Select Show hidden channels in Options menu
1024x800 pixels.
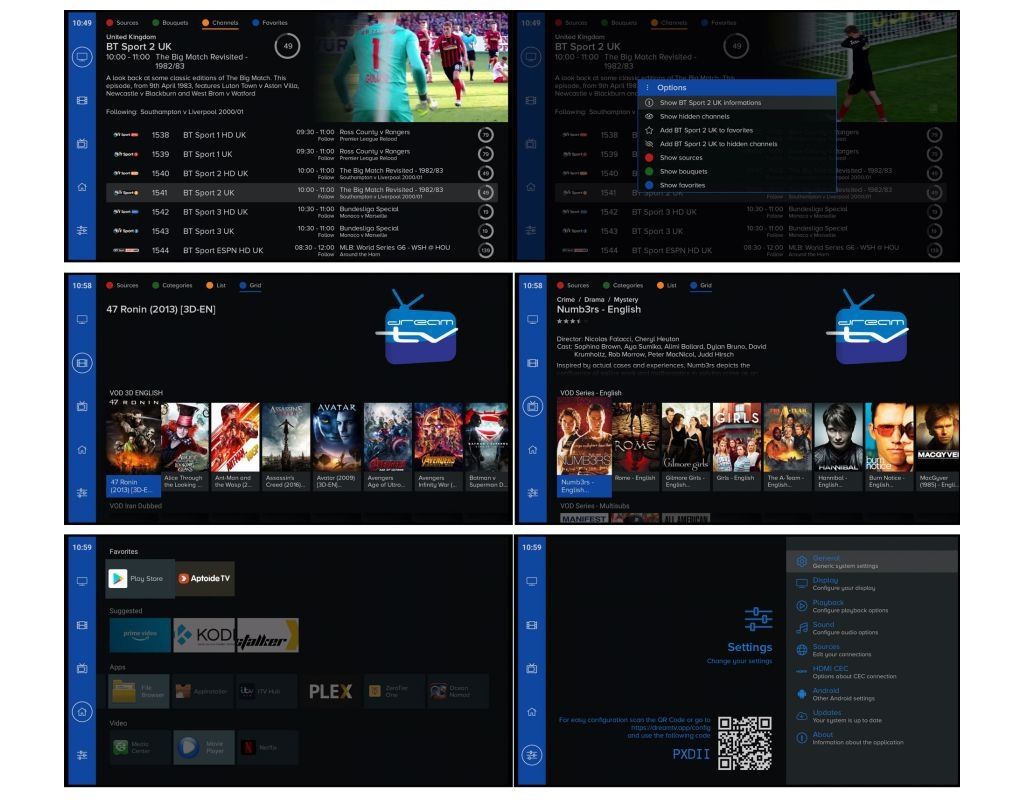(694, 116)
